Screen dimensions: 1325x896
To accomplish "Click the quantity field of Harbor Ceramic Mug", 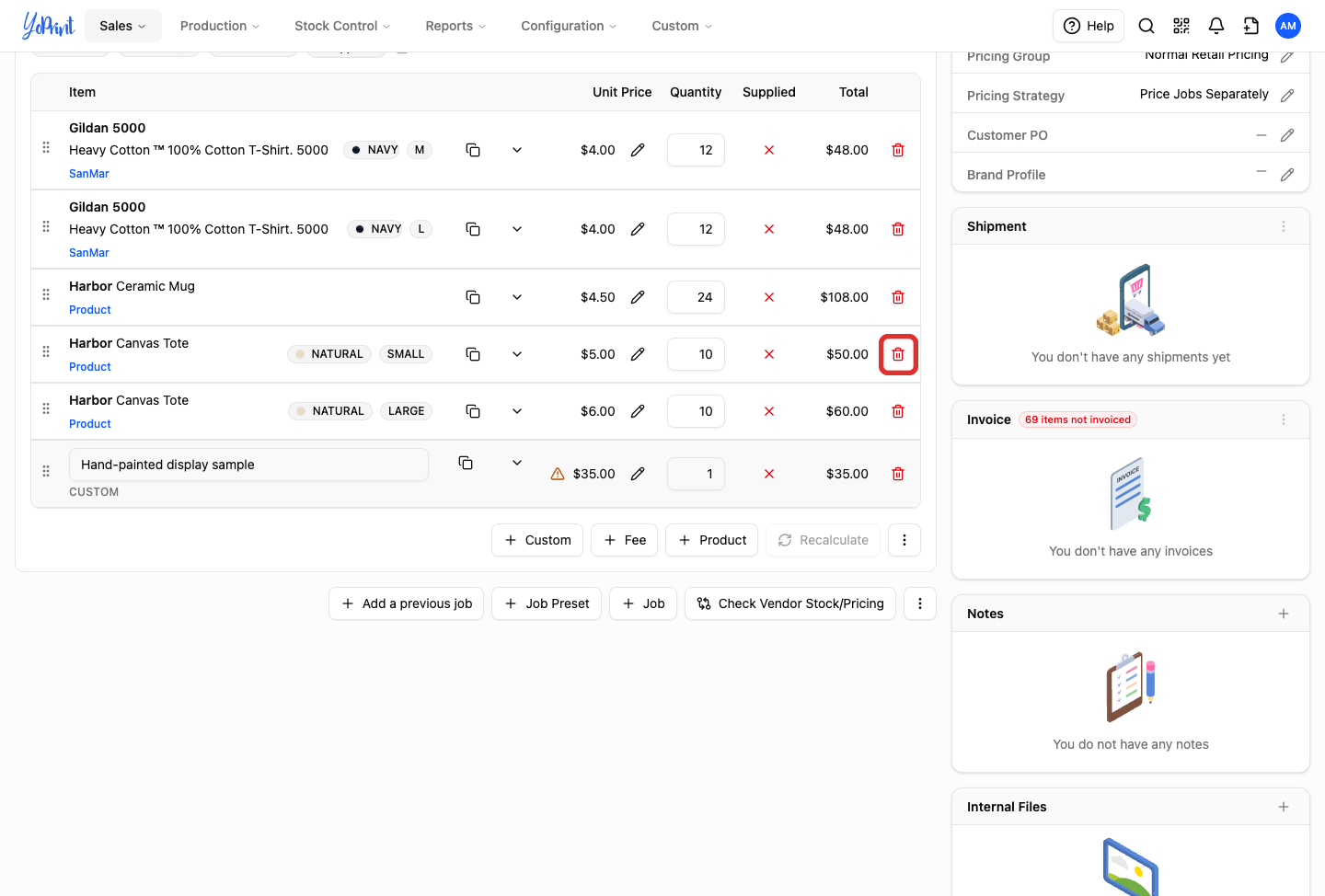I will coord(696,297).
